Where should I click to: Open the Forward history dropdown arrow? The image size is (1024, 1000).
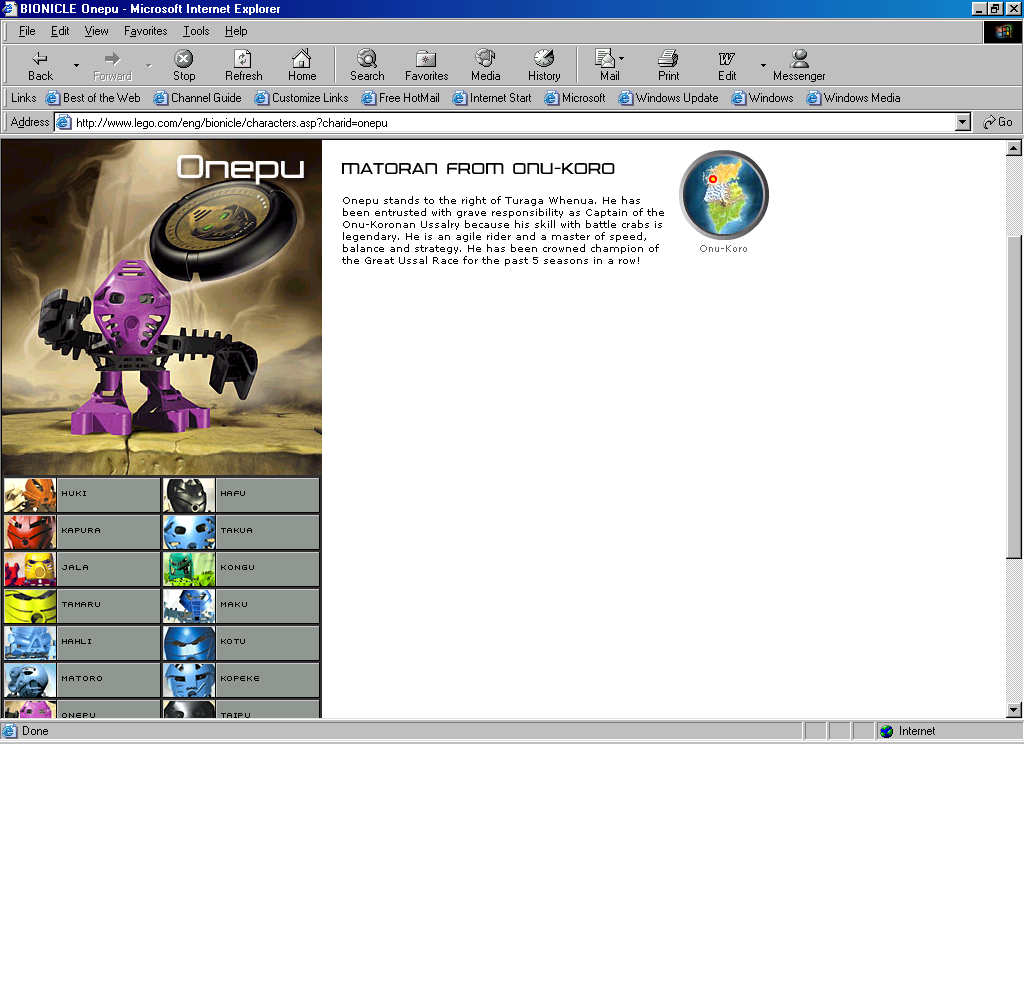[148, 65]
